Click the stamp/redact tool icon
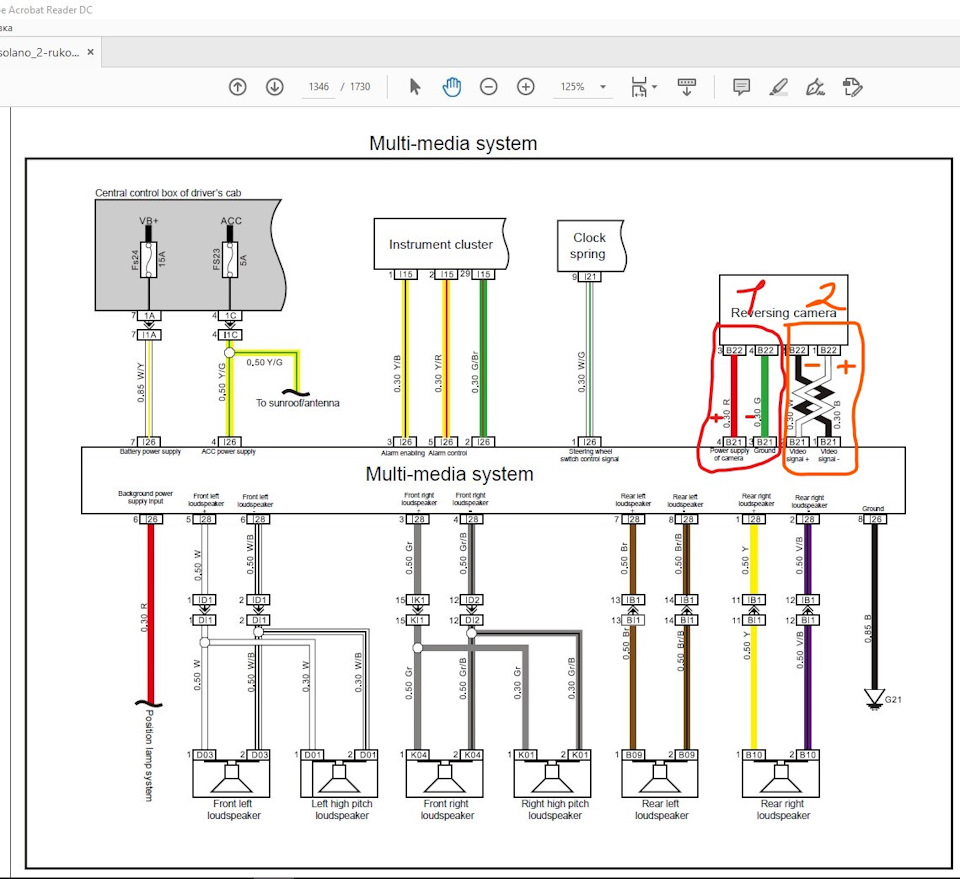Image resolution: width=960 pixels, height=879 pixels. [852, 87]
